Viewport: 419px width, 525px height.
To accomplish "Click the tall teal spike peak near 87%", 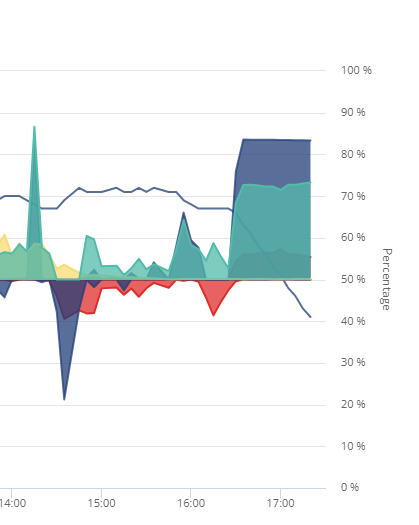I will tap(34, 127).
